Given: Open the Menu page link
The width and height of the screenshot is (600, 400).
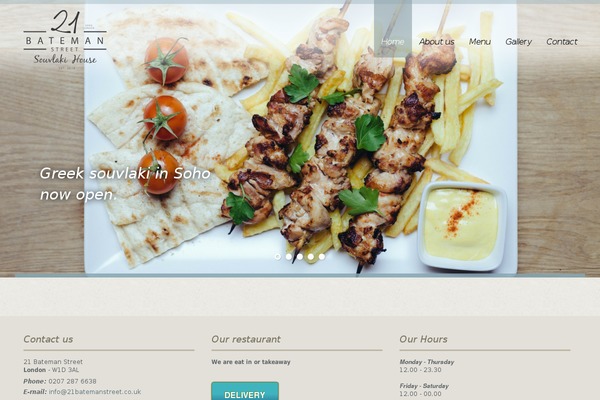Looking at the screenshot, I should pyautogui.click(x=480, y=41).
